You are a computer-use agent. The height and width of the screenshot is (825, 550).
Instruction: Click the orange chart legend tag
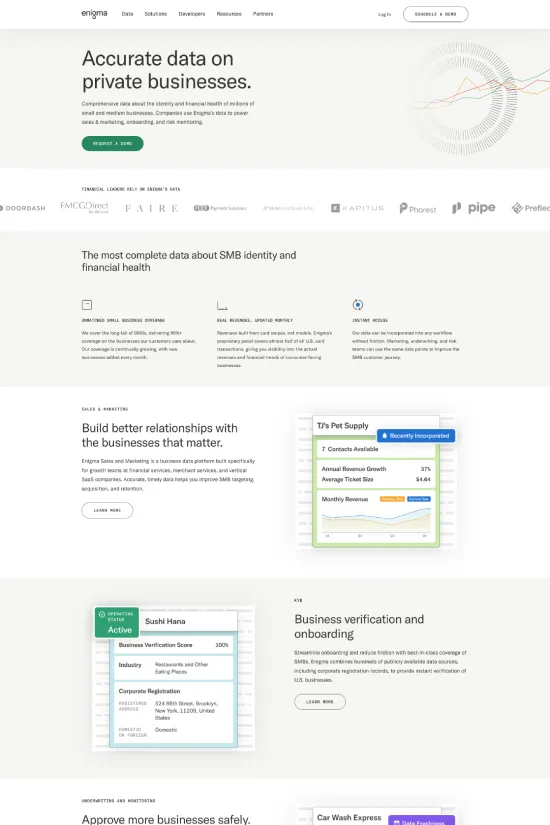tap(392, 499)
